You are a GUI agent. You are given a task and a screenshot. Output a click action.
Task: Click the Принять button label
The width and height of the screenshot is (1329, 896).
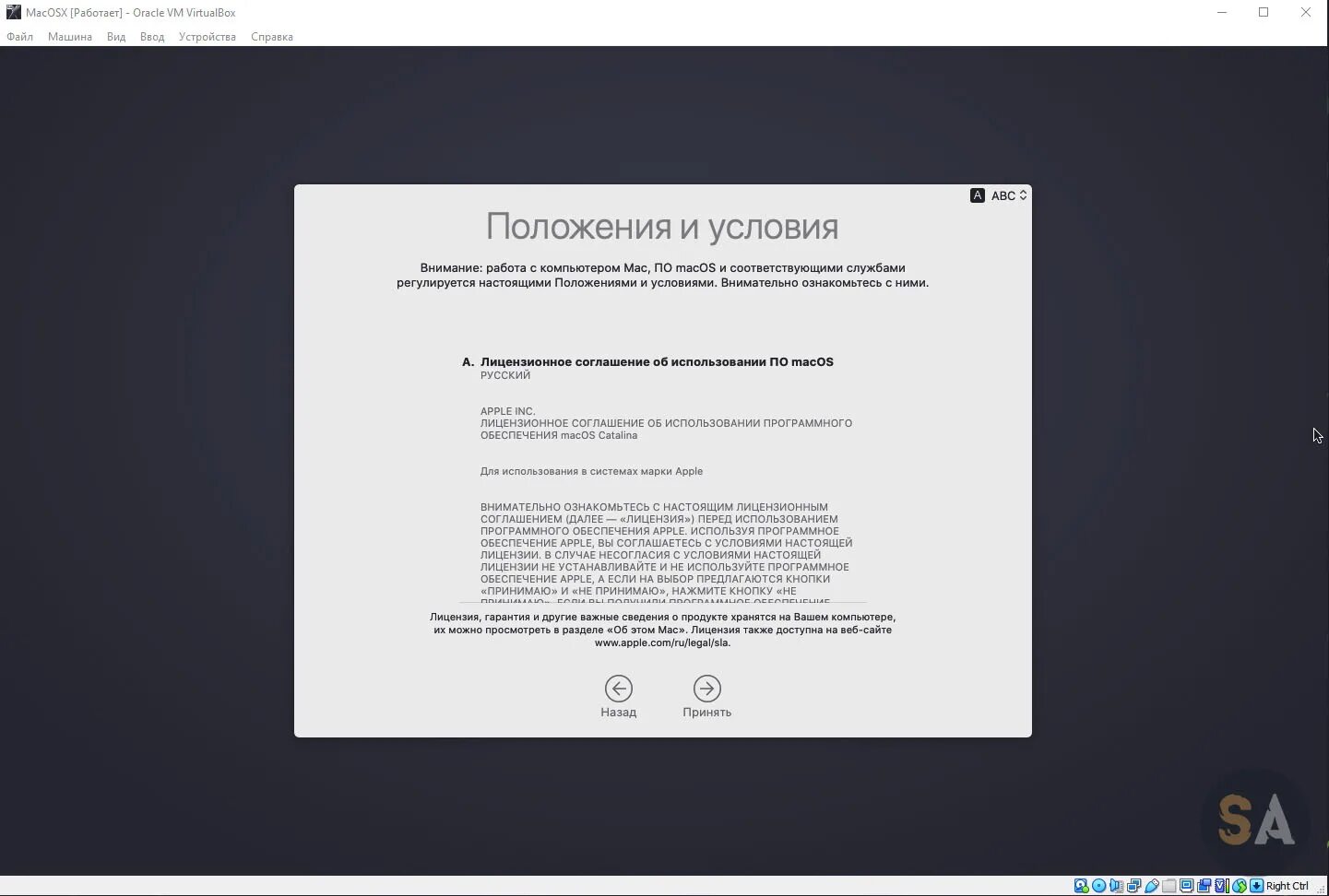[707, 712]
